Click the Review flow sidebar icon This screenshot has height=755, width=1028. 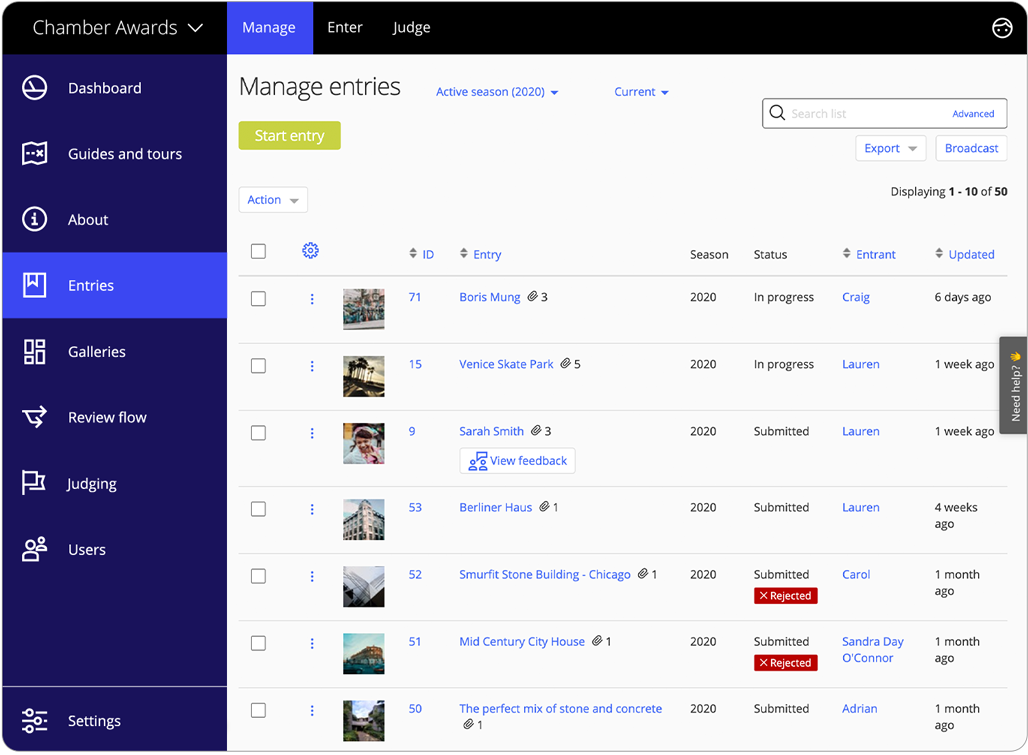point(33,417)
